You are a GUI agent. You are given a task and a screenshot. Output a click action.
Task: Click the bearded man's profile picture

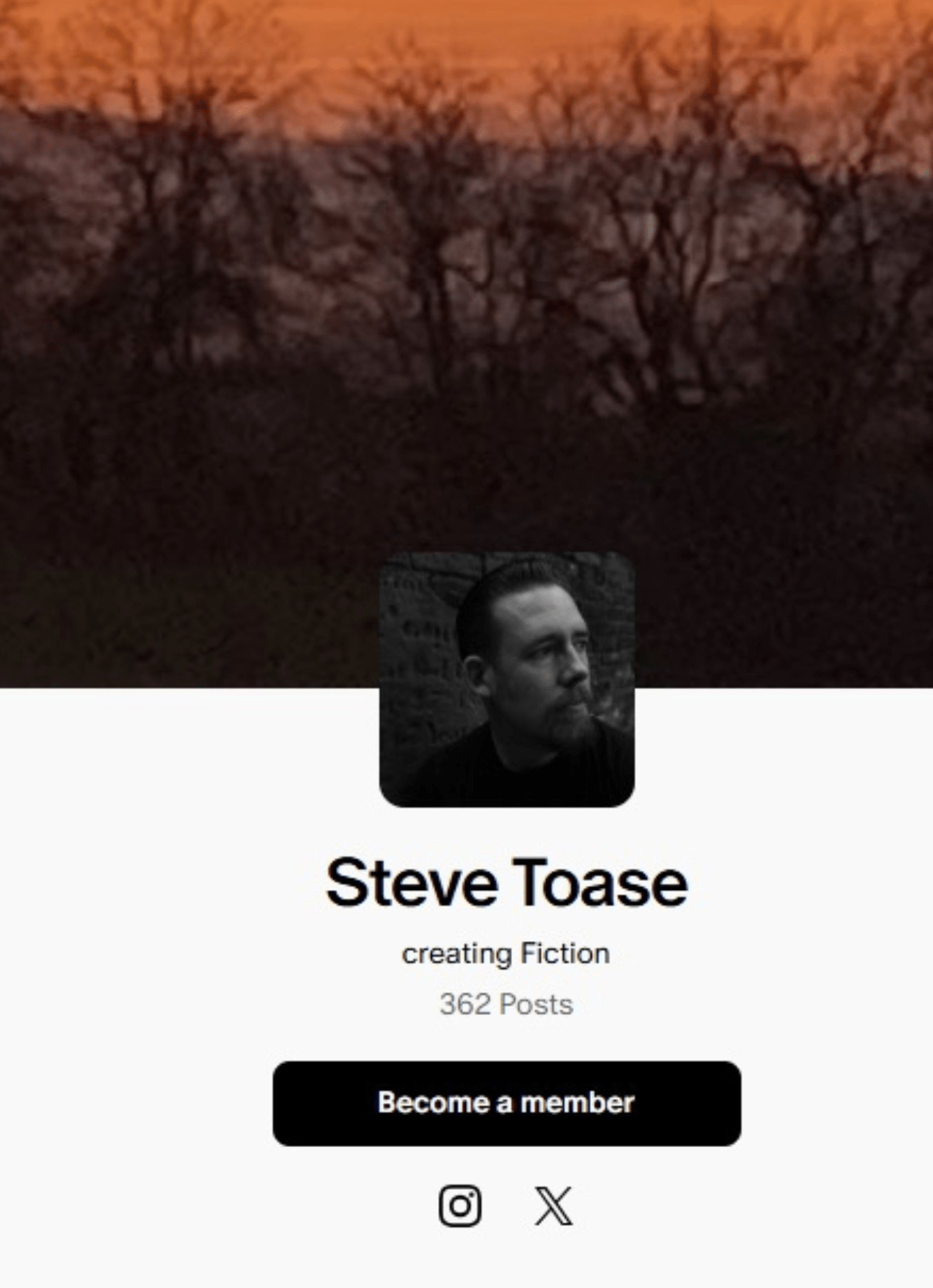click(507, 679)
